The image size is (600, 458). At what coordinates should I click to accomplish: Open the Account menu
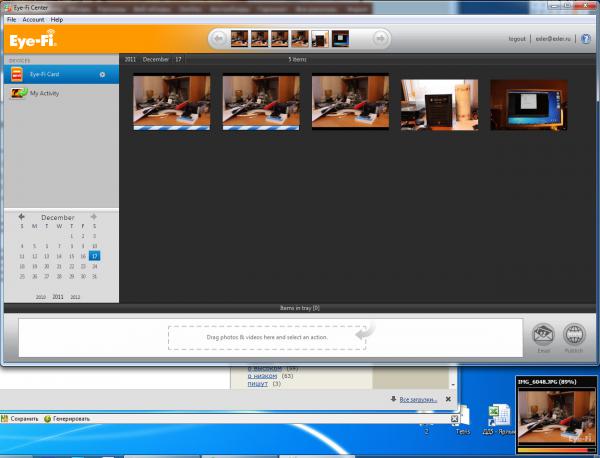coord(33,20)
